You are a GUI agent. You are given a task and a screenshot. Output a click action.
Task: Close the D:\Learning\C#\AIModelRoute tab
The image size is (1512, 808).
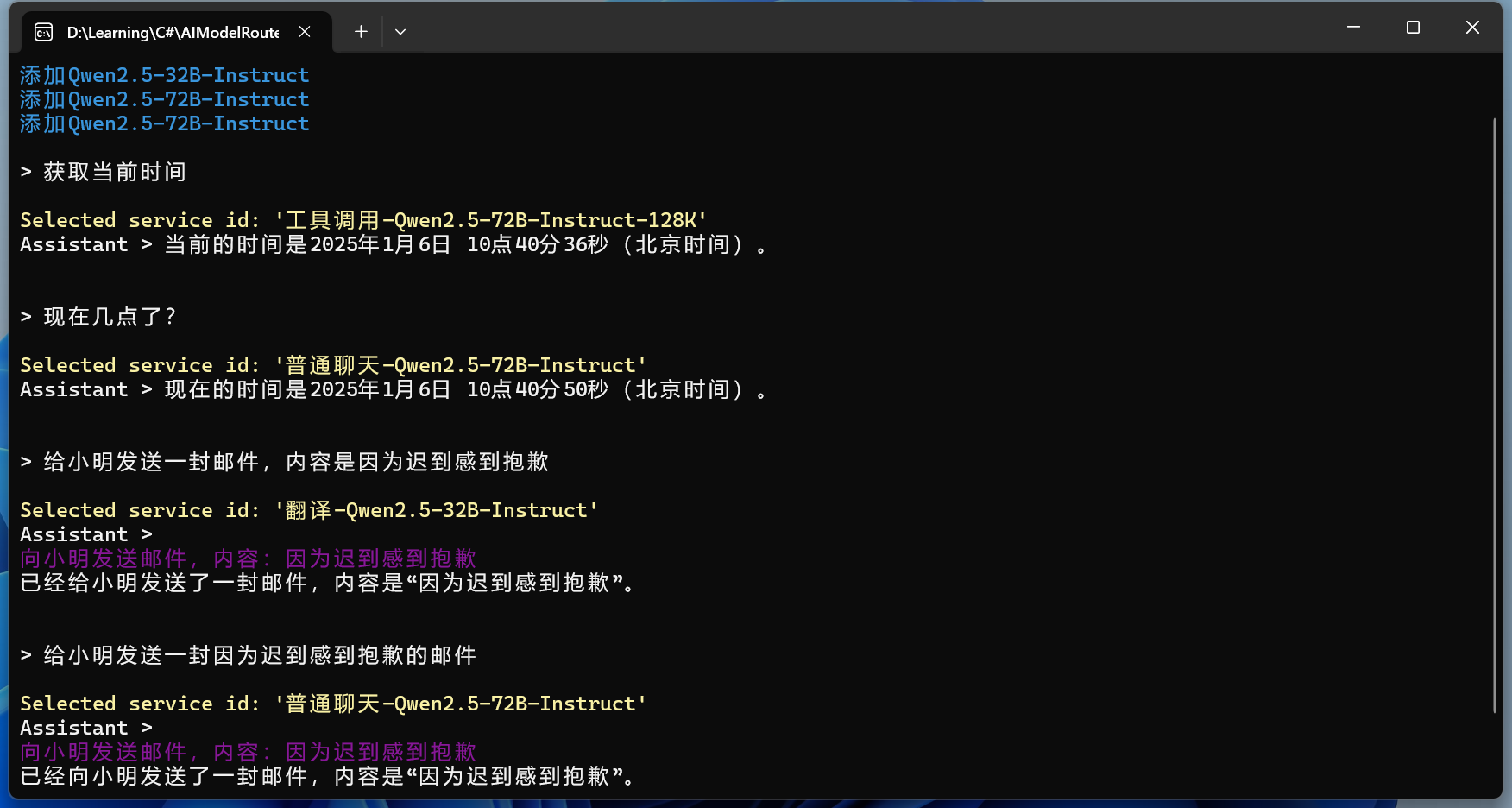coord(305,32)
